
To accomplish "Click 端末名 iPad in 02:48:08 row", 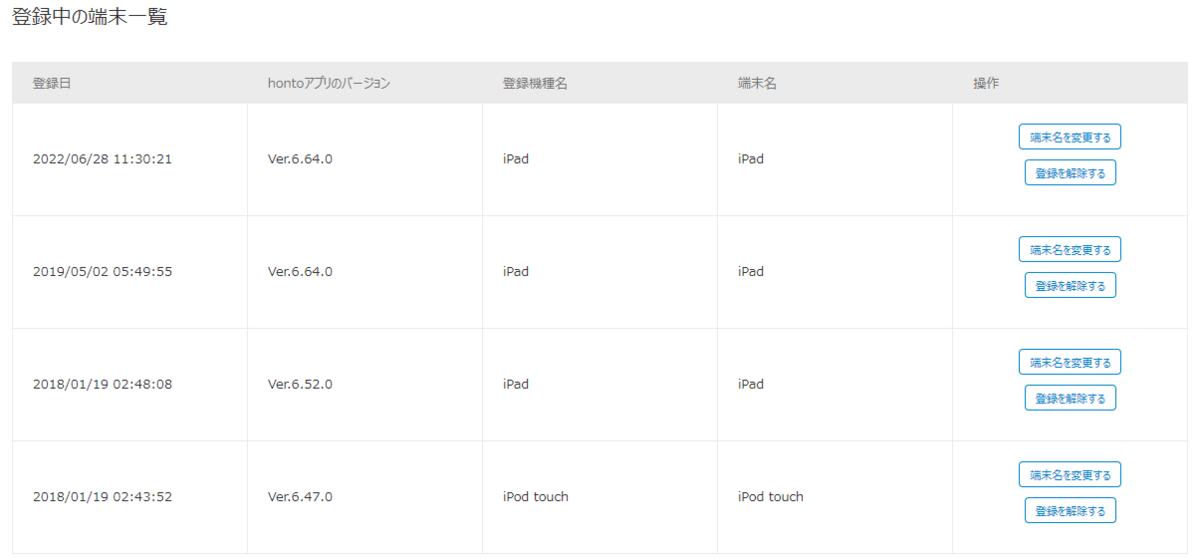I will (x=751, y=384).
